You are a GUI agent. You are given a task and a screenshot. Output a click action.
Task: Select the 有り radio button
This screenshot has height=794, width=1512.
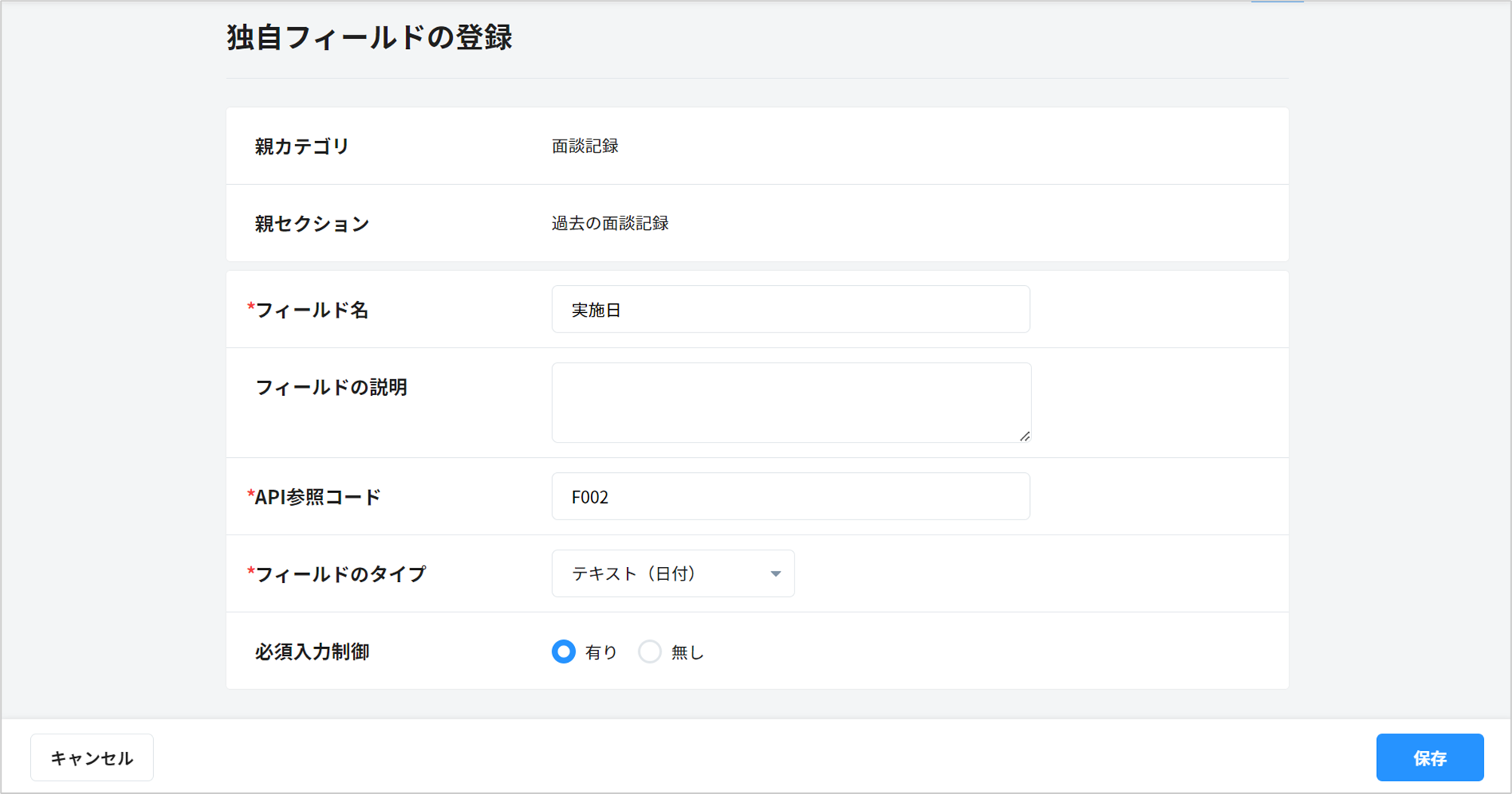[564, 651]
